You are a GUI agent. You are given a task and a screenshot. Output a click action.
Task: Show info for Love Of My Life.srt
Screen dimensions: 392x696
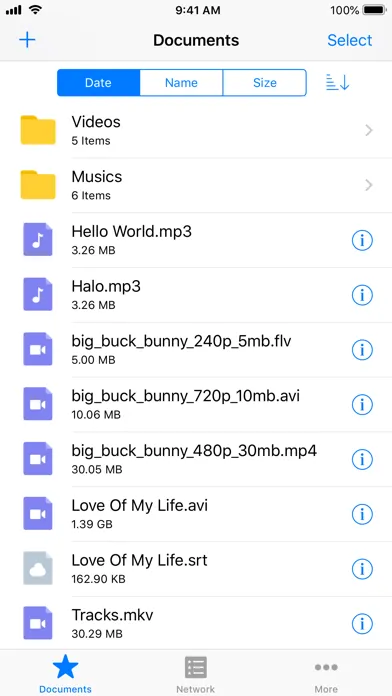click(x=362, y=569)
